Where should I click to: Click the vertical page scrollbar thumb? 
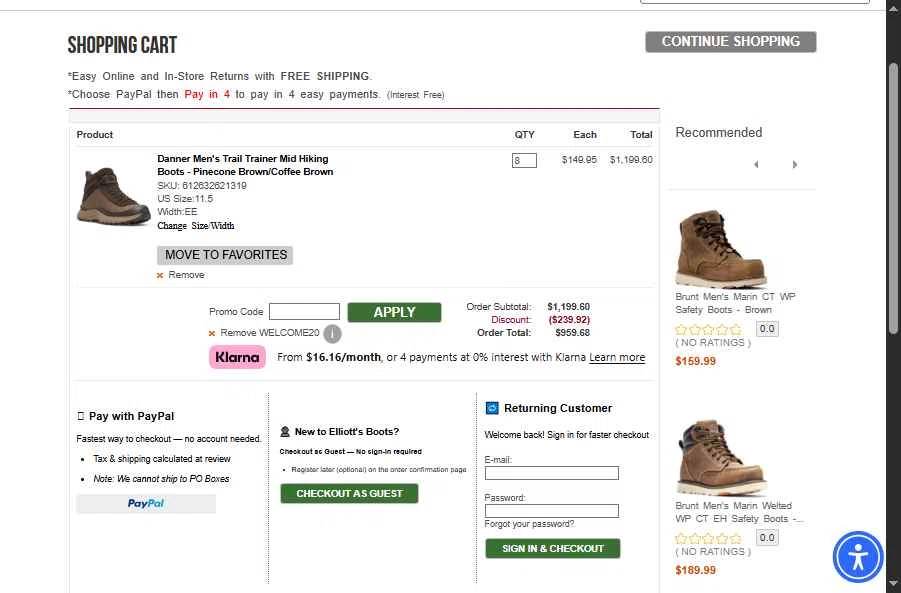pos(893,198)
